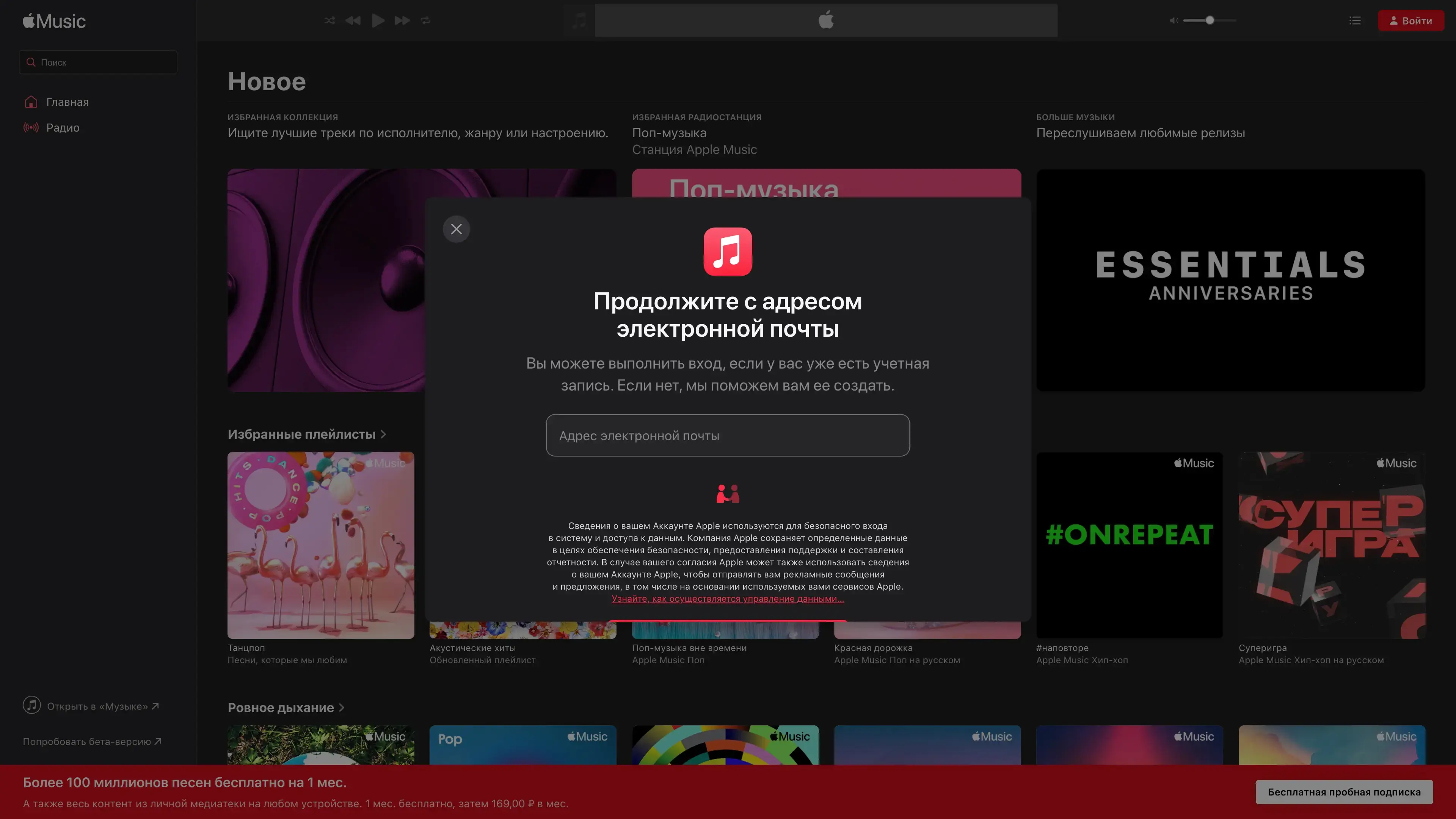This screenshot has width=1456, height=819.
Task: Toggle repeat mode
Action: [425, 21]
